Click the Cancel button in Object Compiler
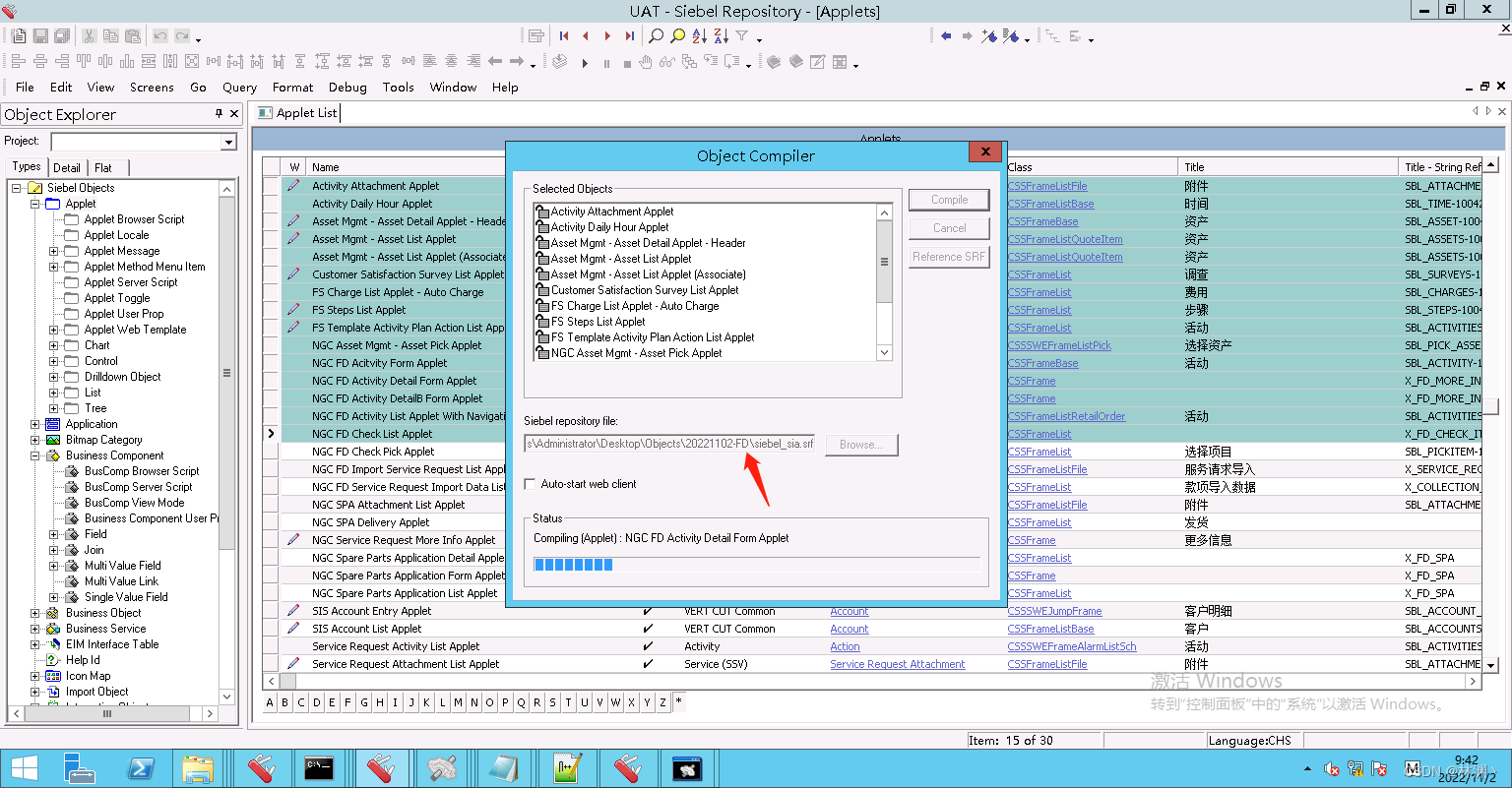This screenshot has height=788, width=1512. click(x=949, y=228)
